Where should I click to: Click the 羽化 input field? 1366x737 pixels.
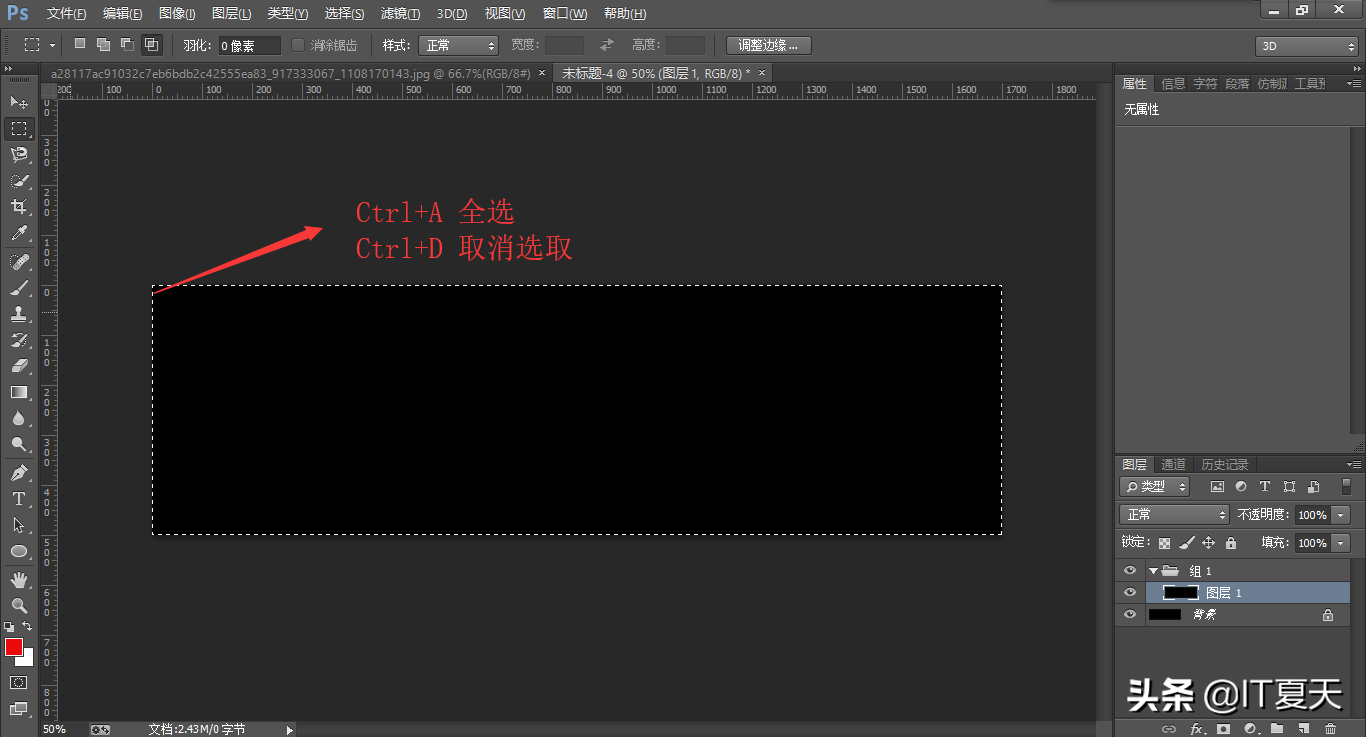pyautogui.click(x=249, y=45)
